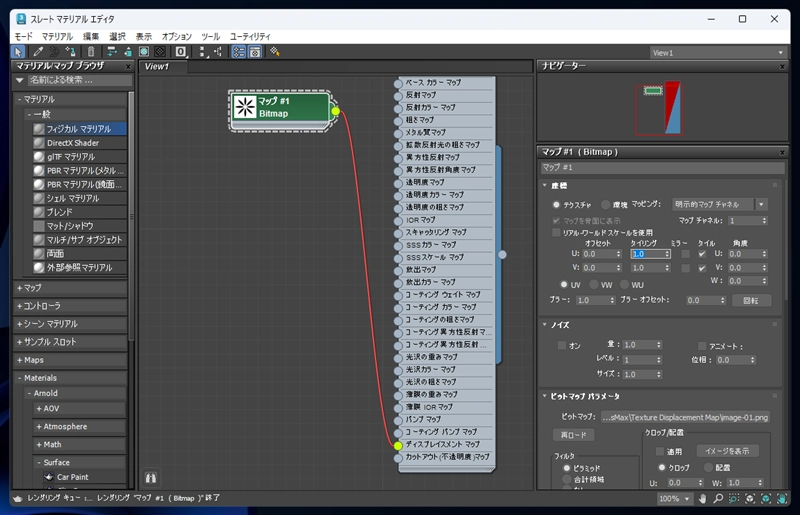Activate Pan hand tool in status bar
Screen dimensions: 800x515
(x=703, y=499)
